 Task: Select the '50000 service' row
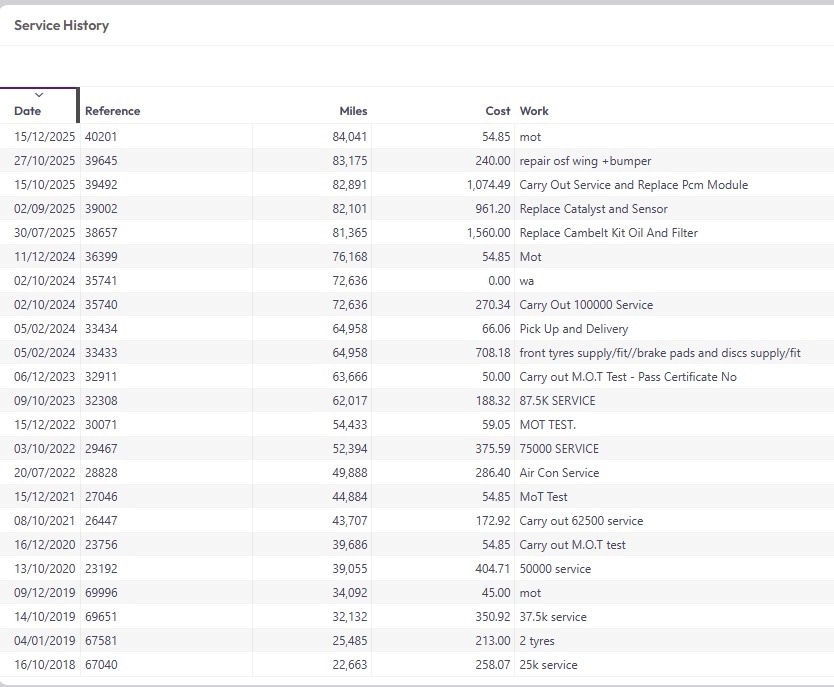click(x=555, y=569)
